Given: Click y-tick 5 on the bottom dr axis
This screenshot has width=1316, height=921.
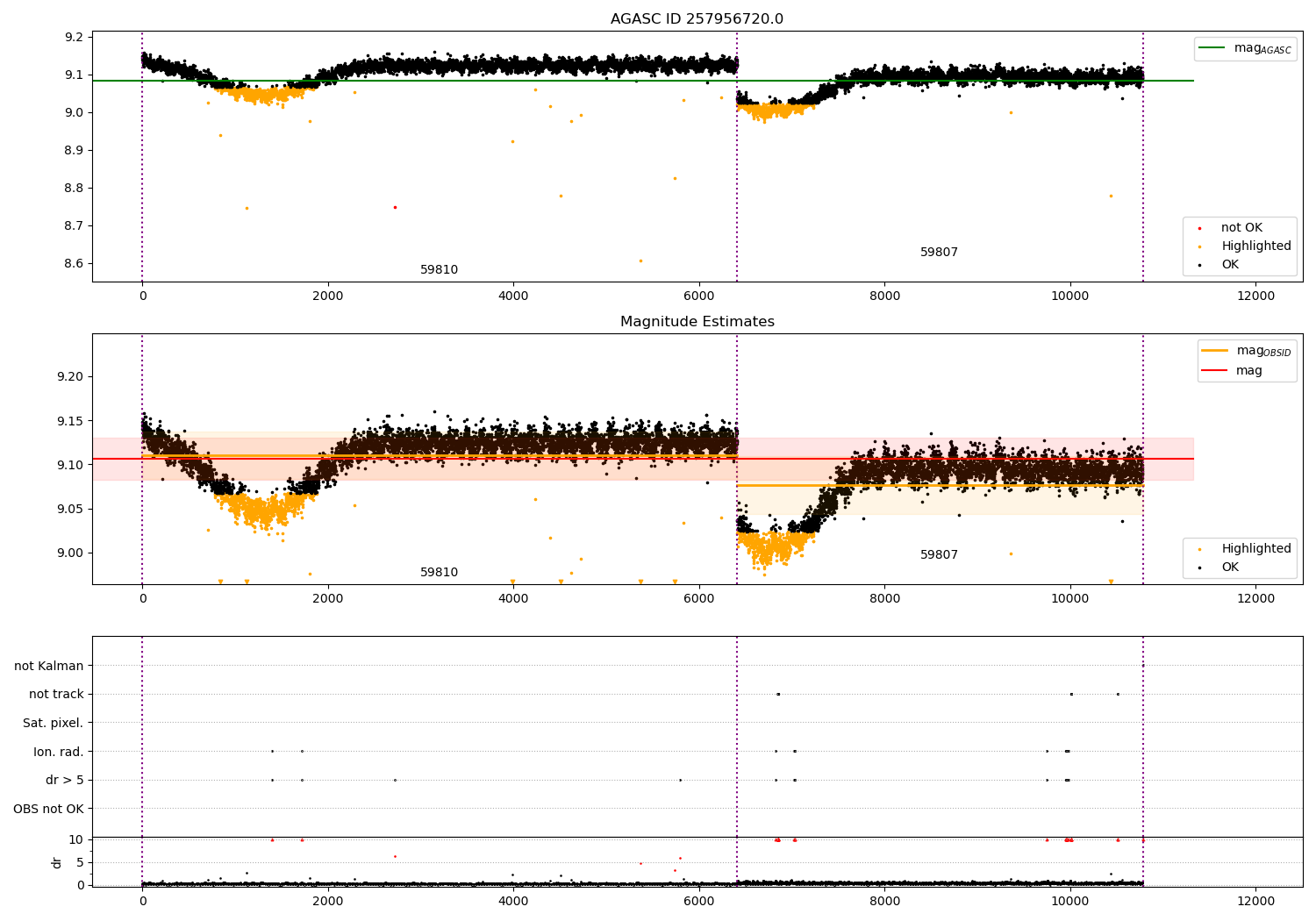Looking at the screenshot, I should pos(80,862).
